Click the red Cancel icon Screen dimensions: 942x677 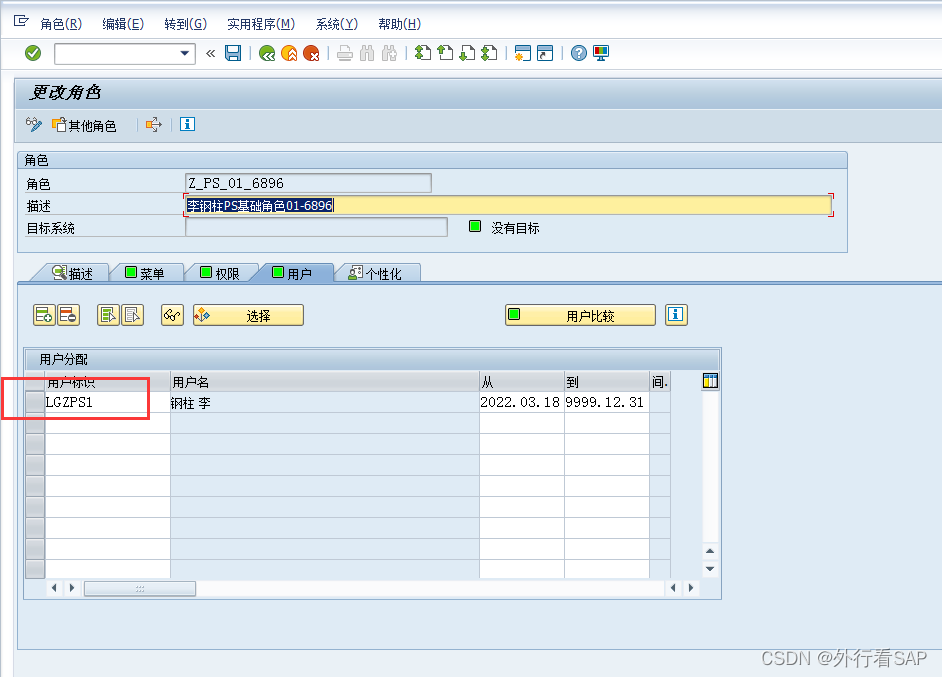311,53
